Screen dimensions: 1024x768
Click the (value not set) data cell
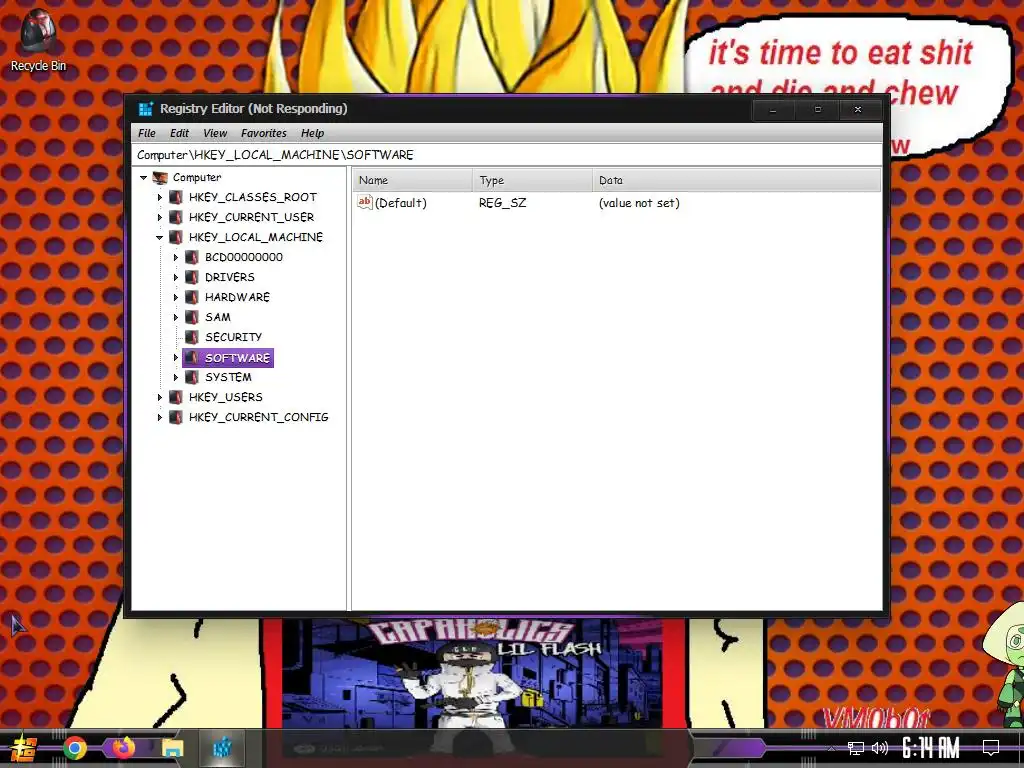tap(639, 203)
